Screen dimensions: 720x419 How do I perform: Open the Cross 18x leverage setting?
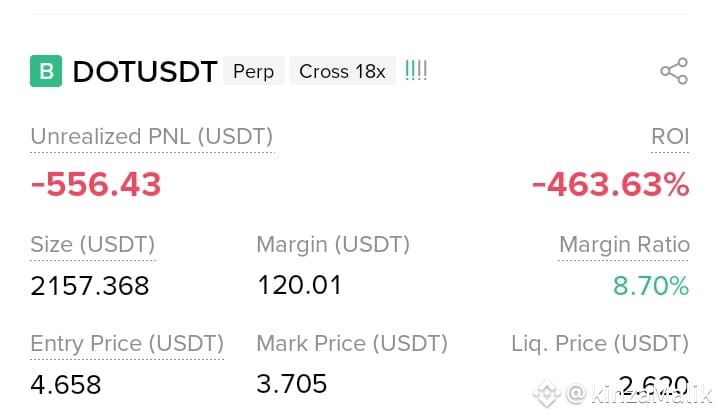click(x=342, y=71)
